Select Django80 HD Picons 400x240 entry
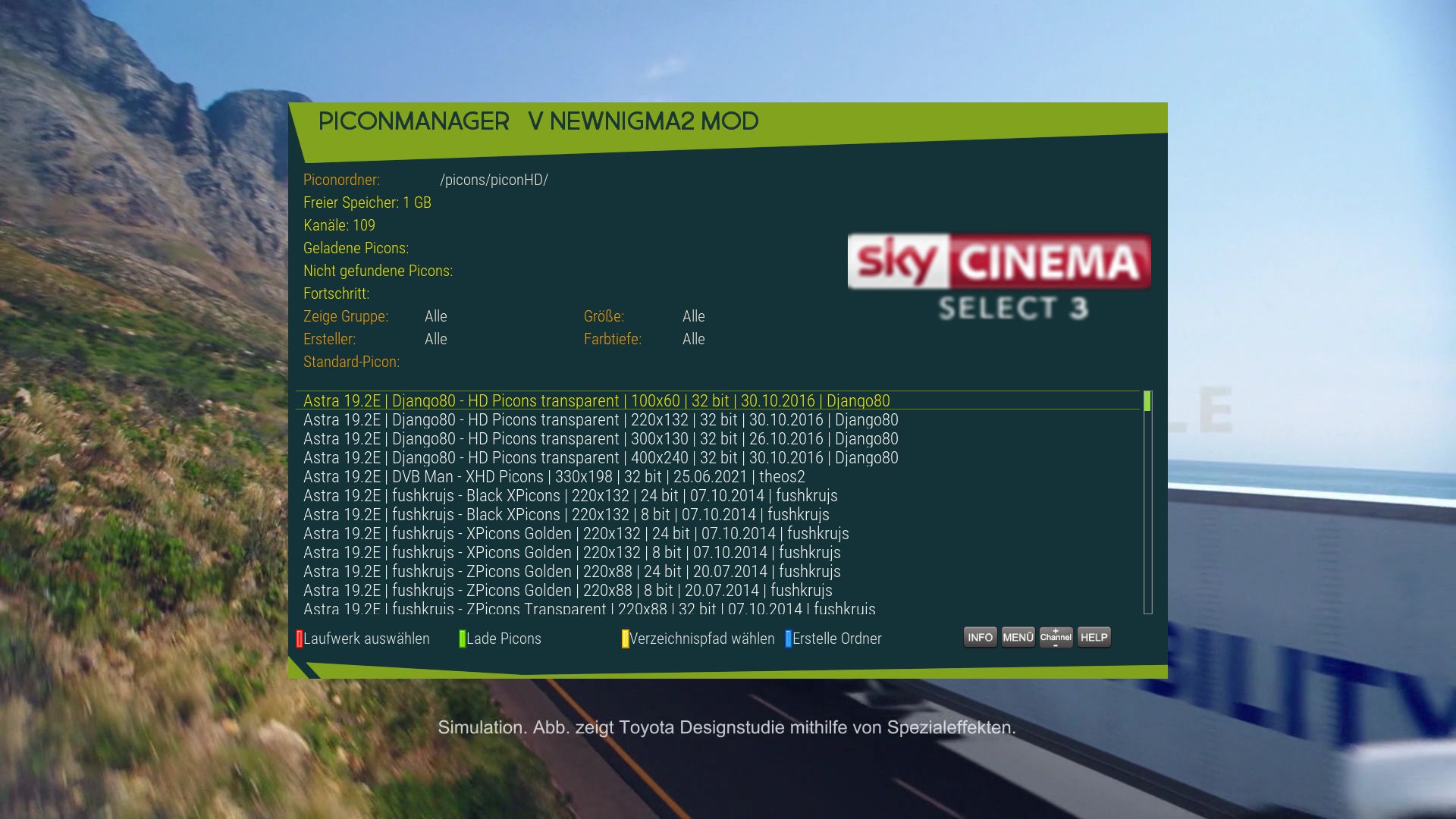 tap(600, 457)
